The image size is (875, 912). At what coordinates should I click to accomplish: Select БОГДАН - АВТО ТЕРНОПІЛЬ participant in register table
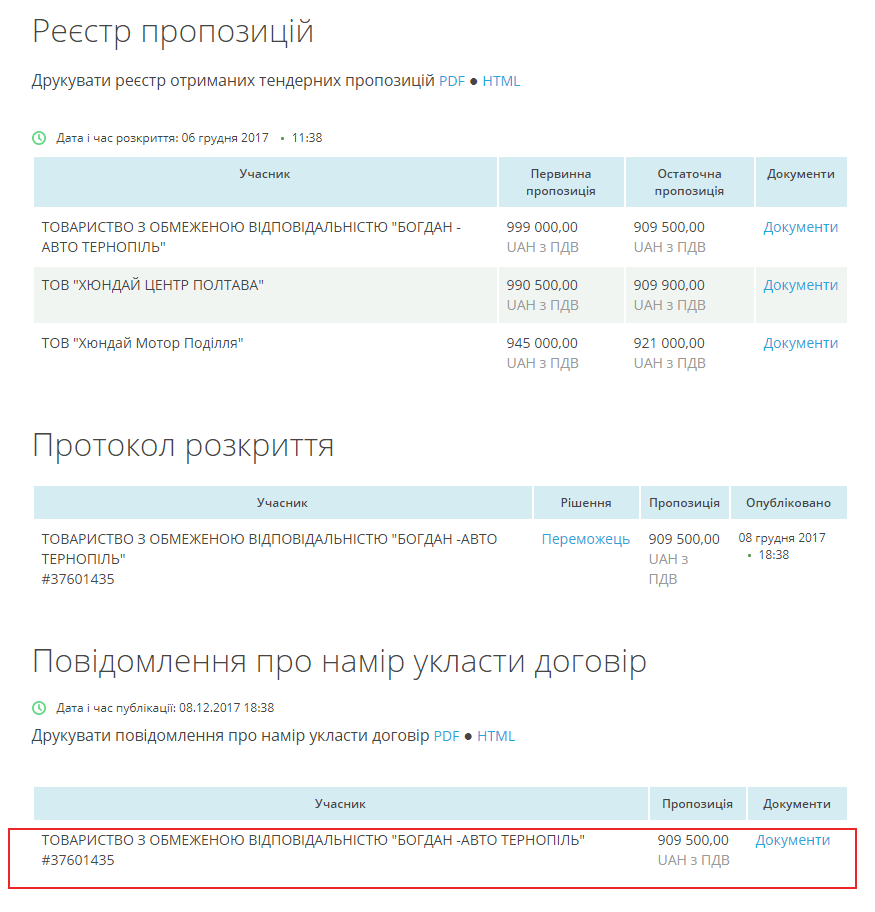pos(251,237)
